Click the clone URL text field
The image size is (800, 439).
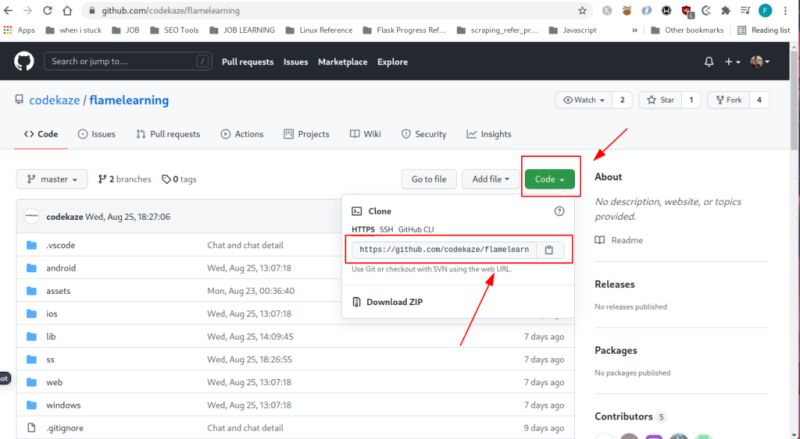pyautogui.click(x=445, y=250)
